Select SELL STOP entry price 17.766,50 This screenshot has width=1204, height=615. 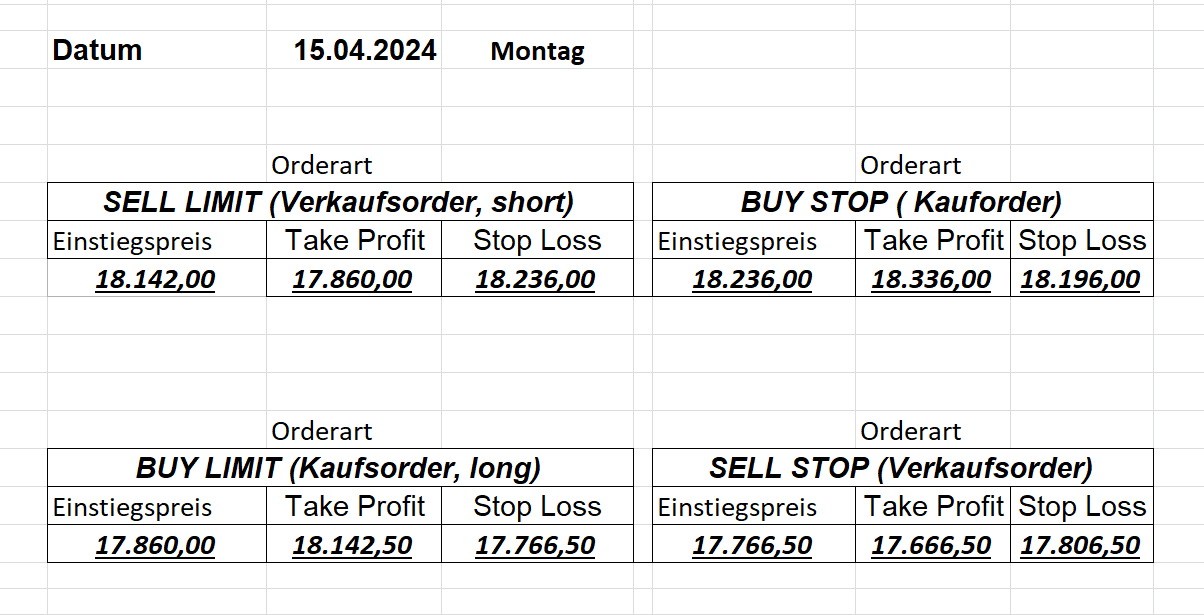pyautogui.click(x=752, y=545)
